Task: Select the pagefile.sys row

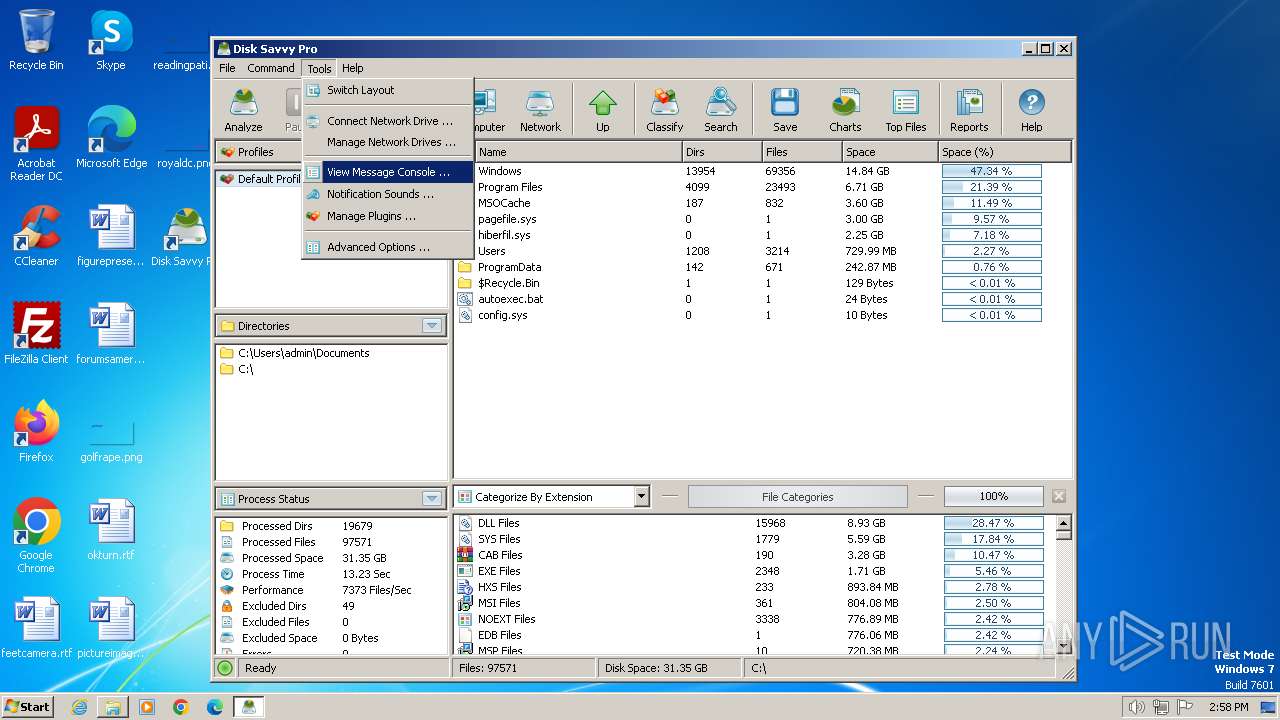Action: tap(762, 219)
